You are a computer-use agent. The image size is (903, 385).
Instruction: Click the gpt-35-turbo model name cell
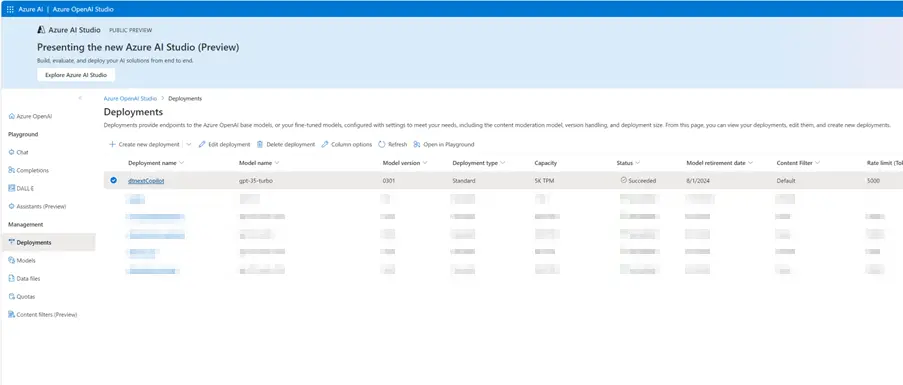tap(256, 180)
